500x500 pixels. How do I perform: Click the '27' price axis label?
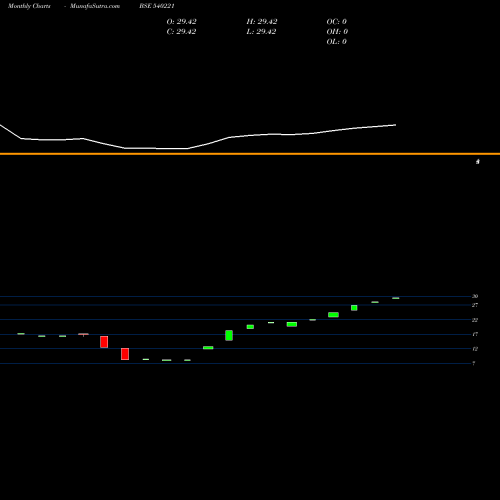pos(475,305)
